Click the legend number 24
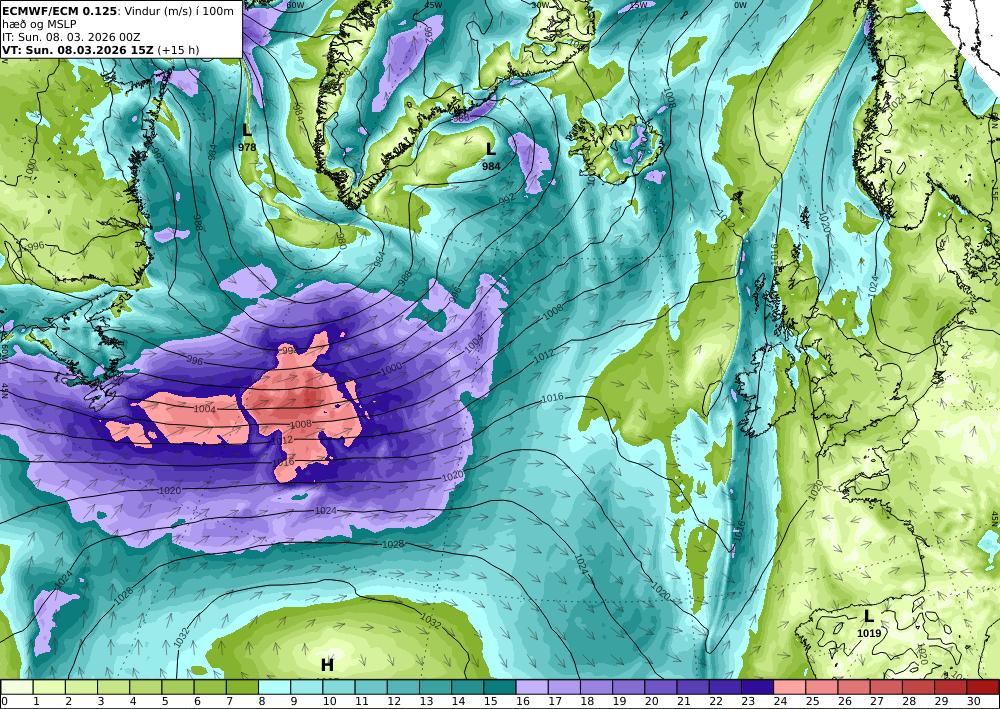Screen dimensions: 1000x709 pos(779,701)
